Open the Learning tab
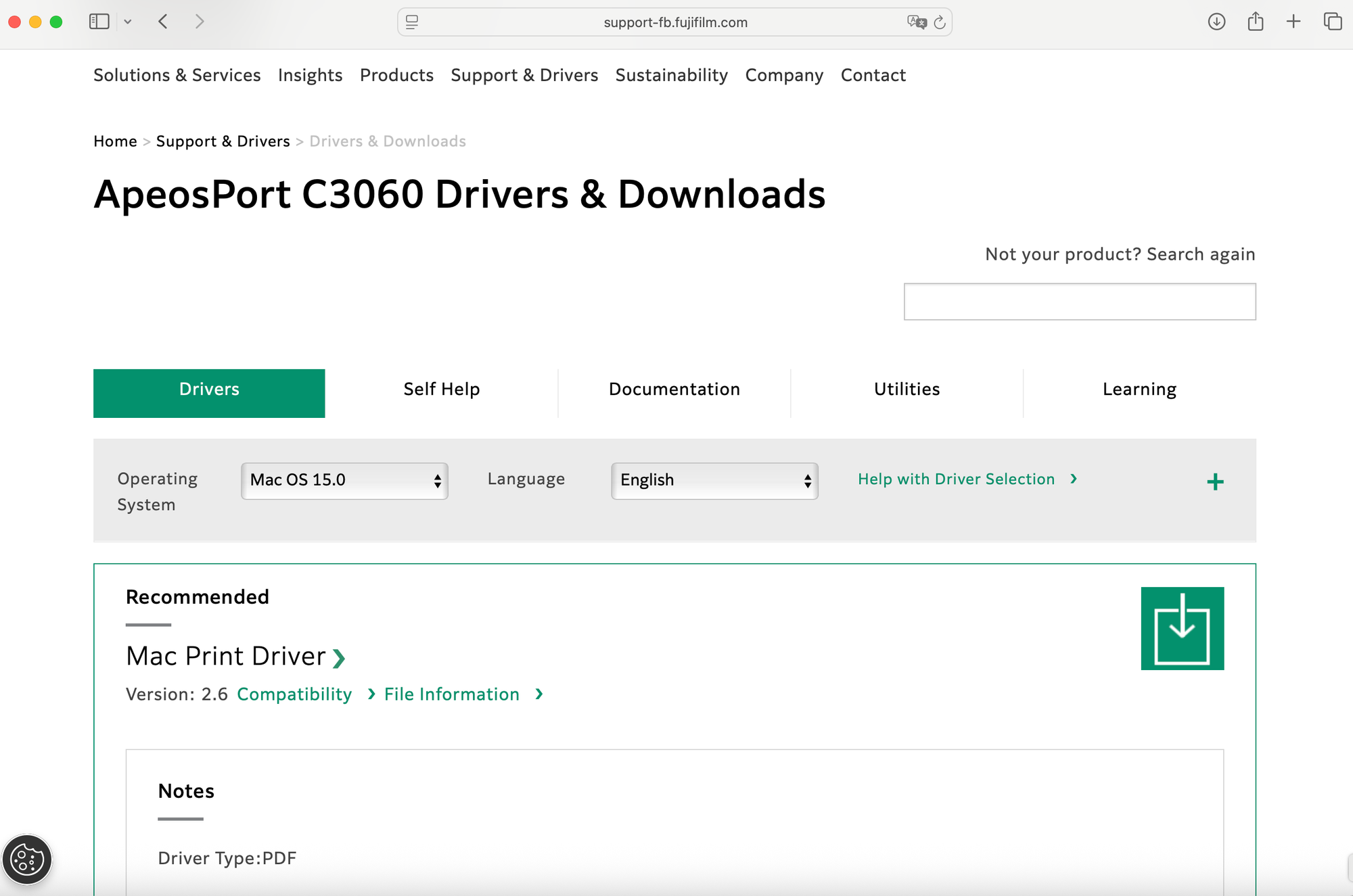Image resolution: width=1353 pixels, height=896 pixels. click(1140, 390)
